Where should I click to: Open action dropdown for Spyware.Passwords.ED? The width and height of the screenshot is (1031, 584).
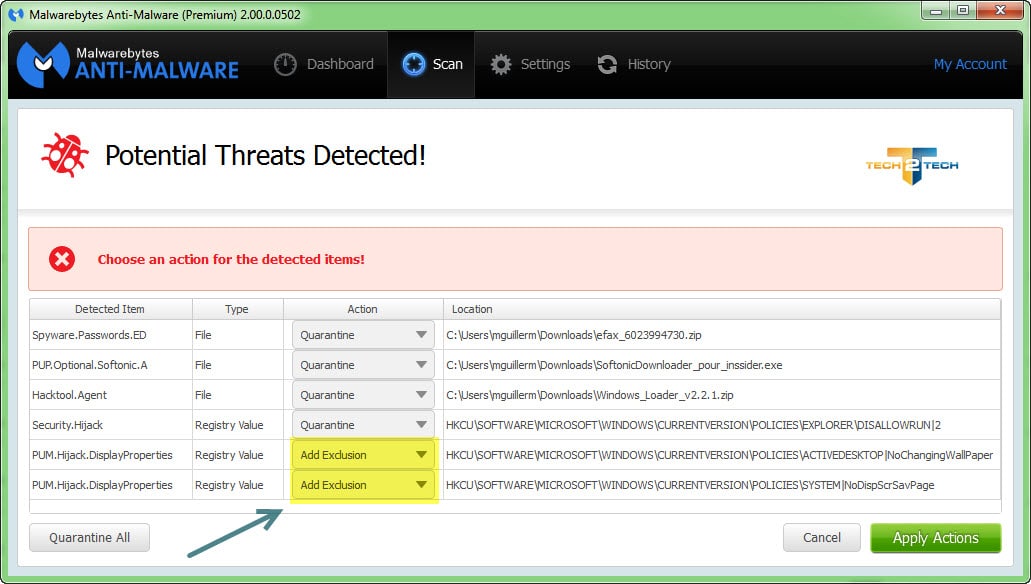point(363,335)
